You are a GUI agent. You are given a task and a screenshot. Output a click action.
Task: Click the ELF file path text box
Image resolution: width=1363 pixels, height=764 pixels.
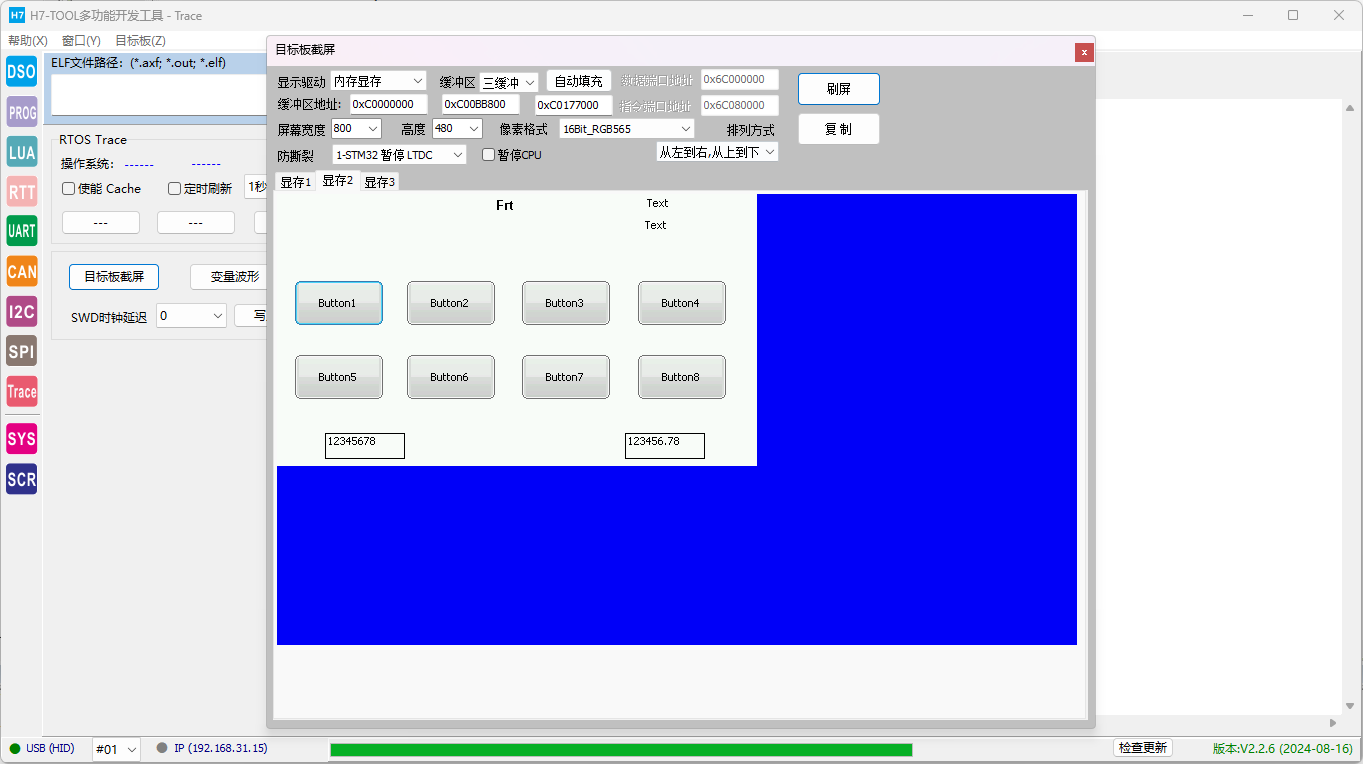[x=158, y=95]
